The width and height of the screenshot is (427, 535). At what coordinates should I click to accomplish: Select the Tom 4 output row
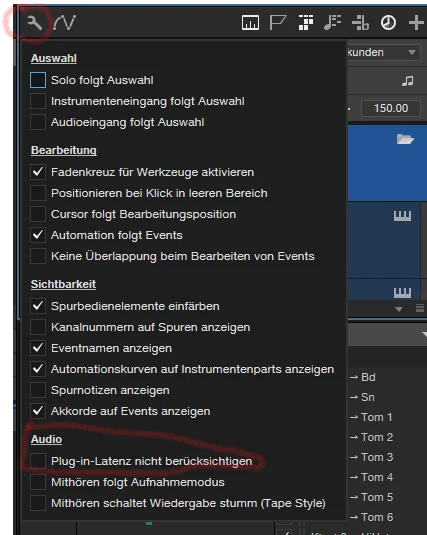[371, 477]
